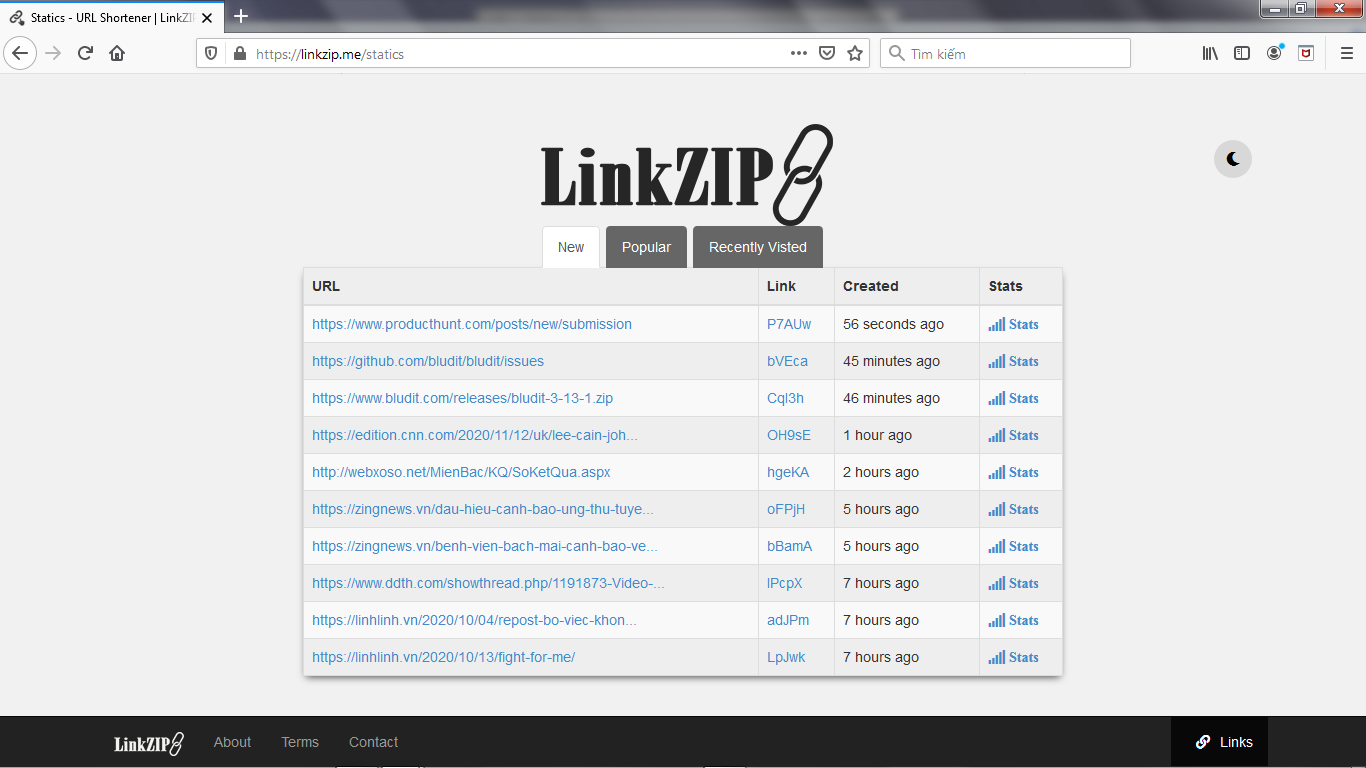Image resolution: width=1366 pixels, height=768 pixels.
Task: Open the bludit-3-13-1.zip URL
Action: pyautogui.click(x=462, y=398)
